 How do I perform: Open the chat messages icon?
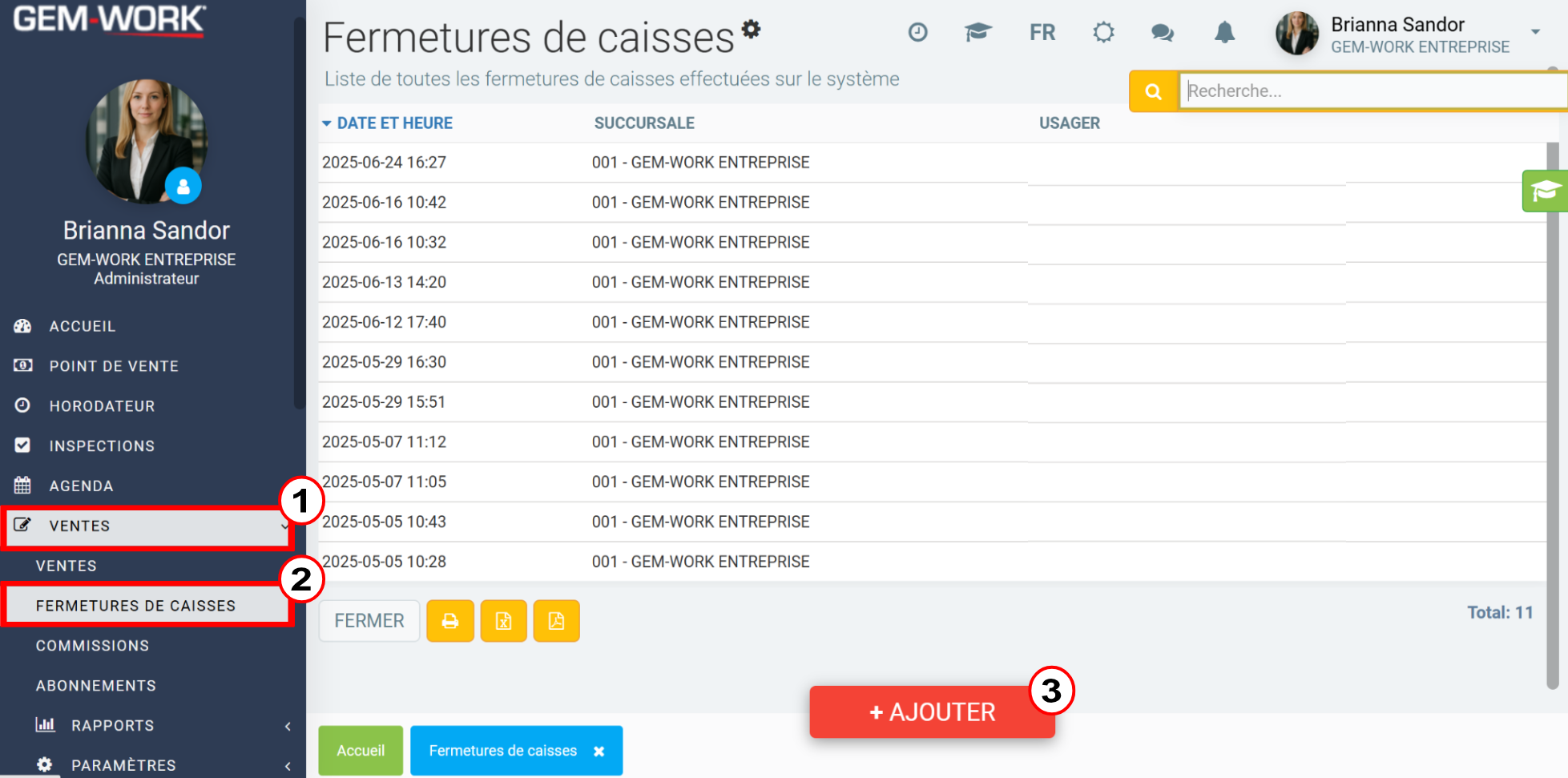1163,33
